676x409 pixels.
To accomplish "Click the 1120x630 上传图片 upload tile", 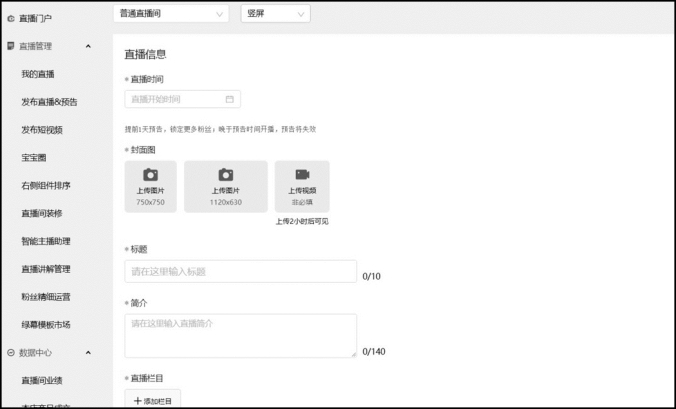I will [x=225, y=187].
